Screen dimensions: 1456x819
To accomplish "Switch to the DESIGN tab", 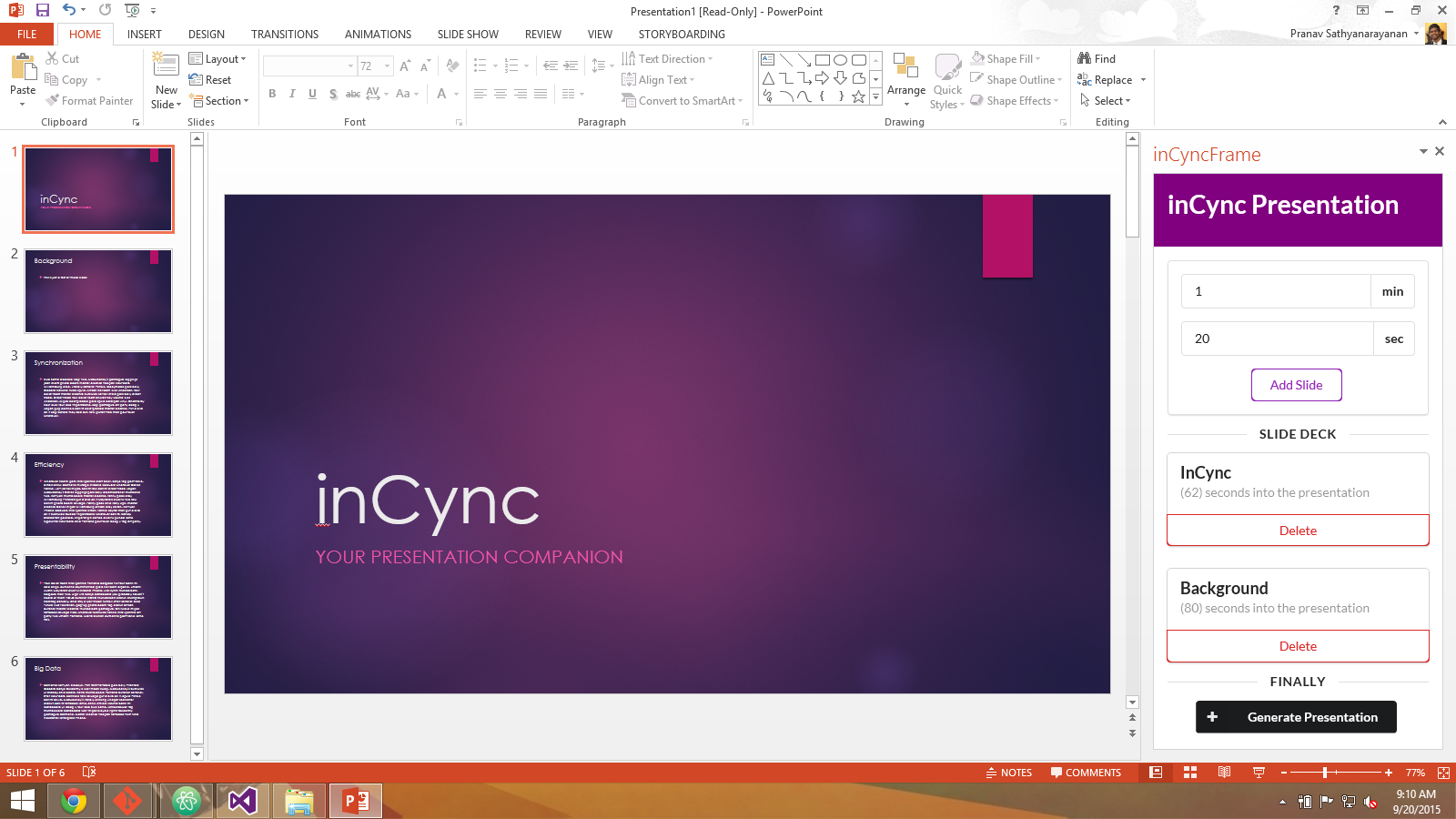I will pyautogui.click(x=207, y=34).
